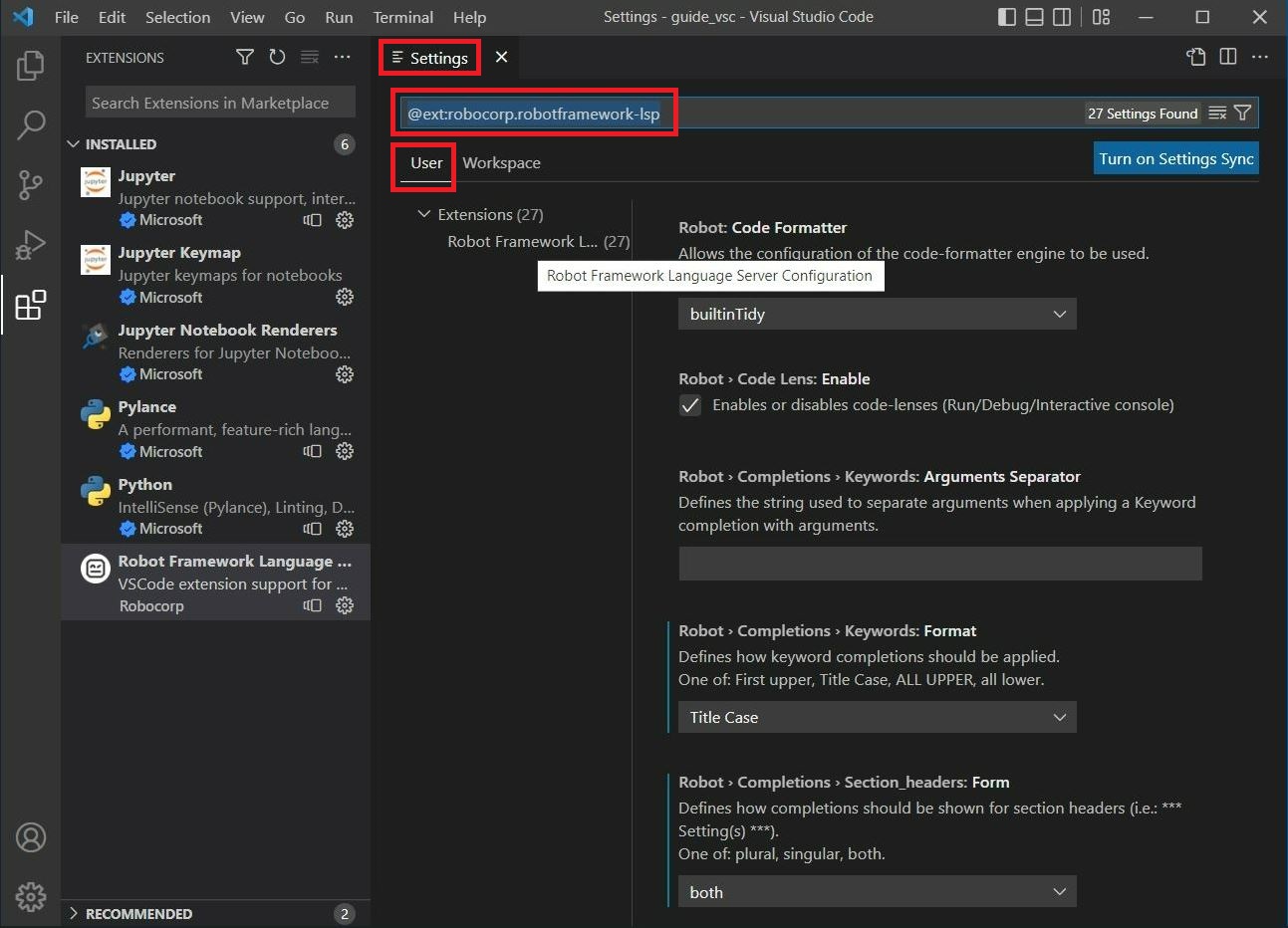Select the Extensions view icon
Viewport: 1288px width, 928px height.
click(31, 305)
